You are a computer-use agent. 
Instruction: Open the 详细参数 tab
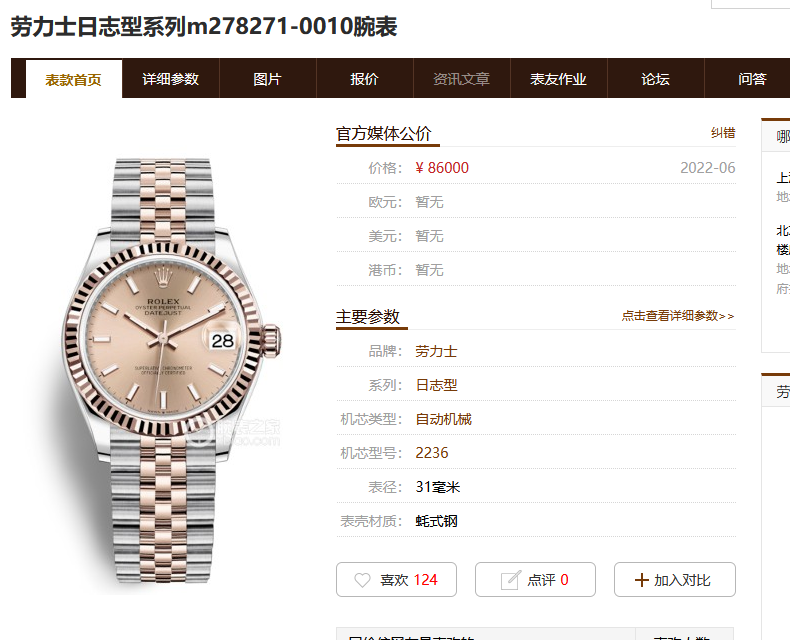tap(170, 79)
